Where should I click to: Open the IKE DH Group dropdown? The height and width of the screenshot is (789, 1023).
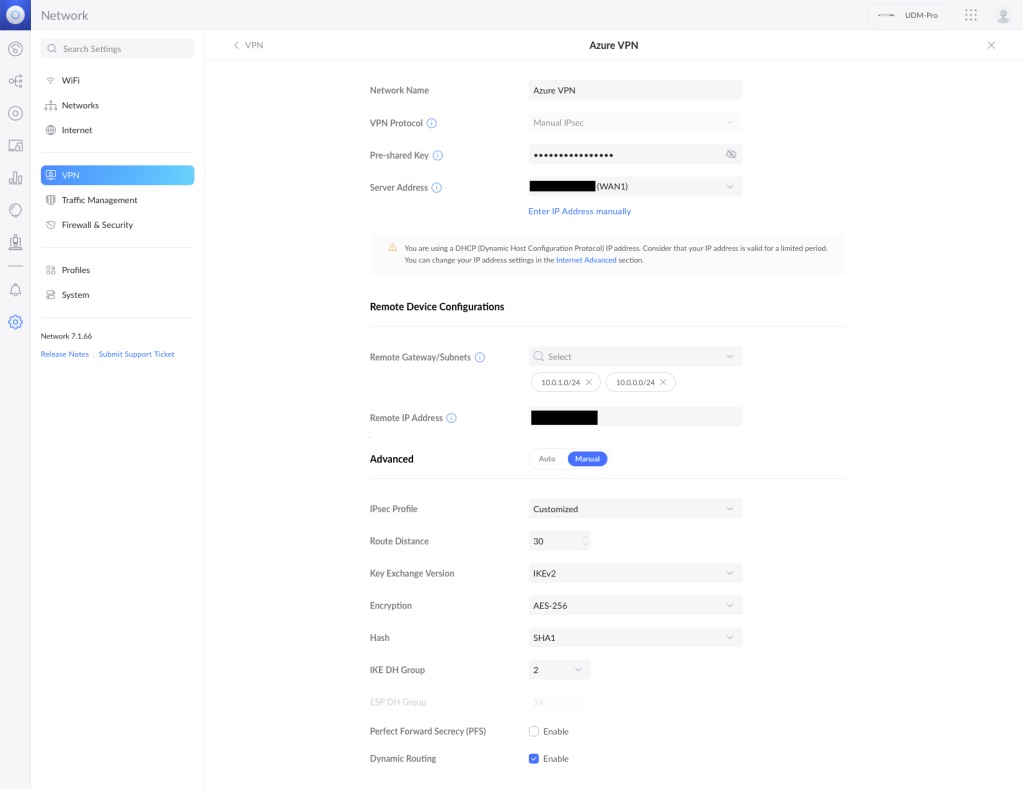pos(559,669)
